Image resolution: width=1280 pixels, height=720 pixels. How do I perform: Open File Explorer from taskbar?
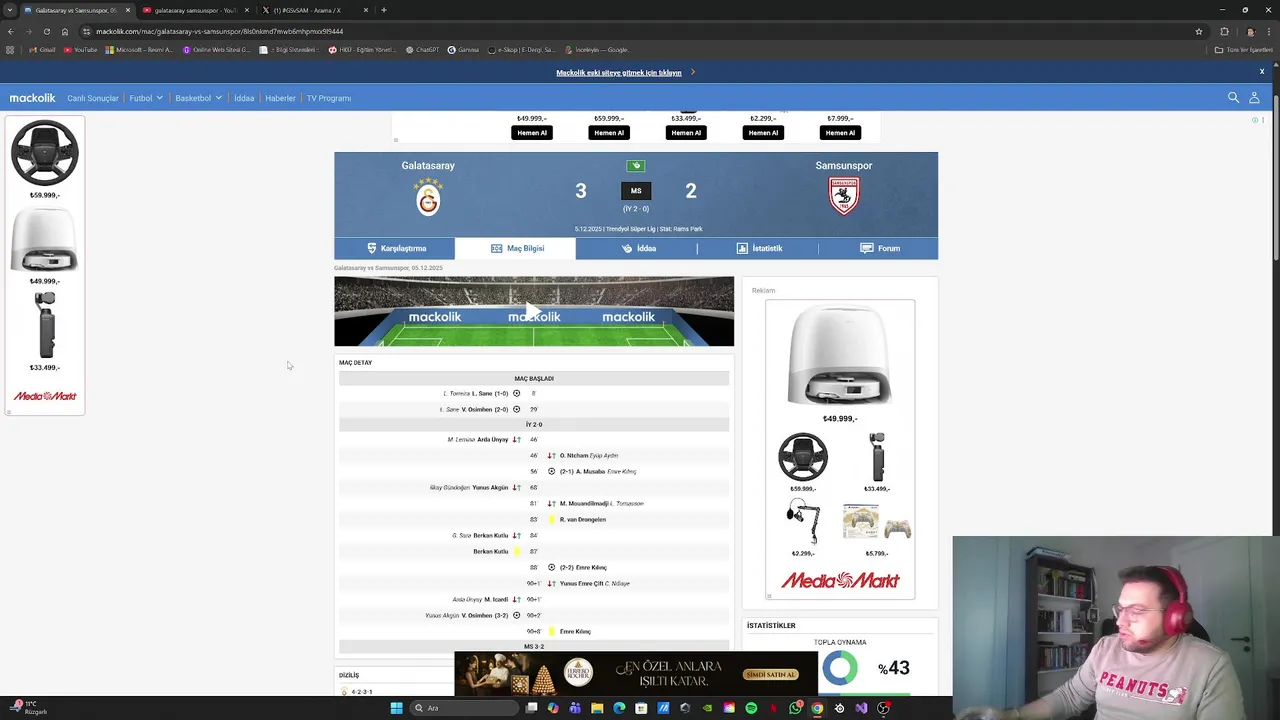pos(597,708)
